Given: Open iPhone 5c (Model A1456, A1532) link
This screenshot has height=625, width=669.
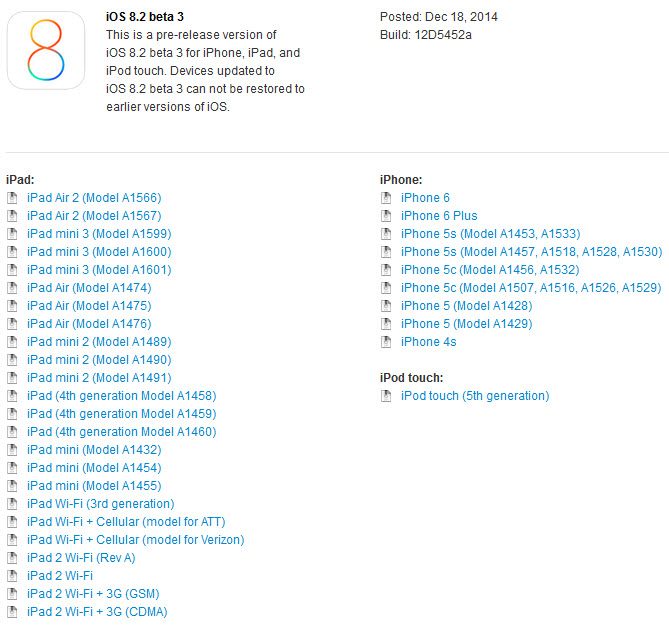Looking at the screenshot, I should [x=490, y=270].
